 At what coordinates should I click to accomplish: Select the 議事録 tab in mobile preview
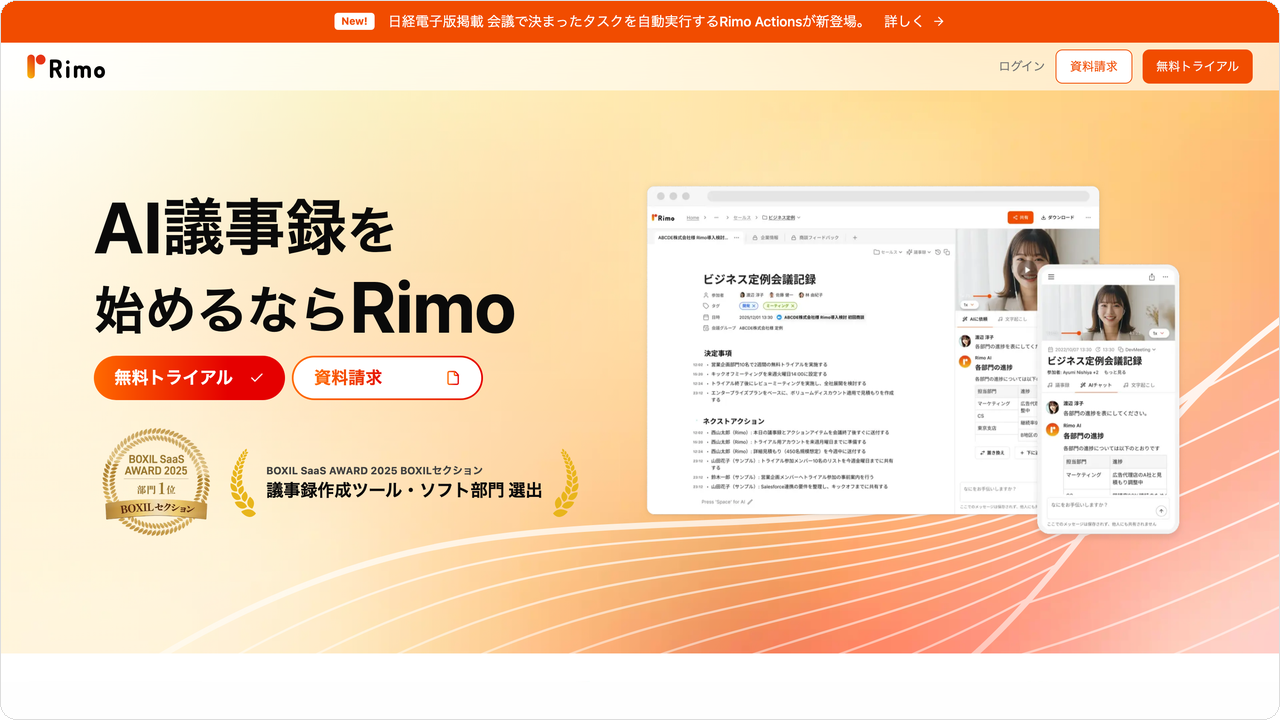[1058, 385]
